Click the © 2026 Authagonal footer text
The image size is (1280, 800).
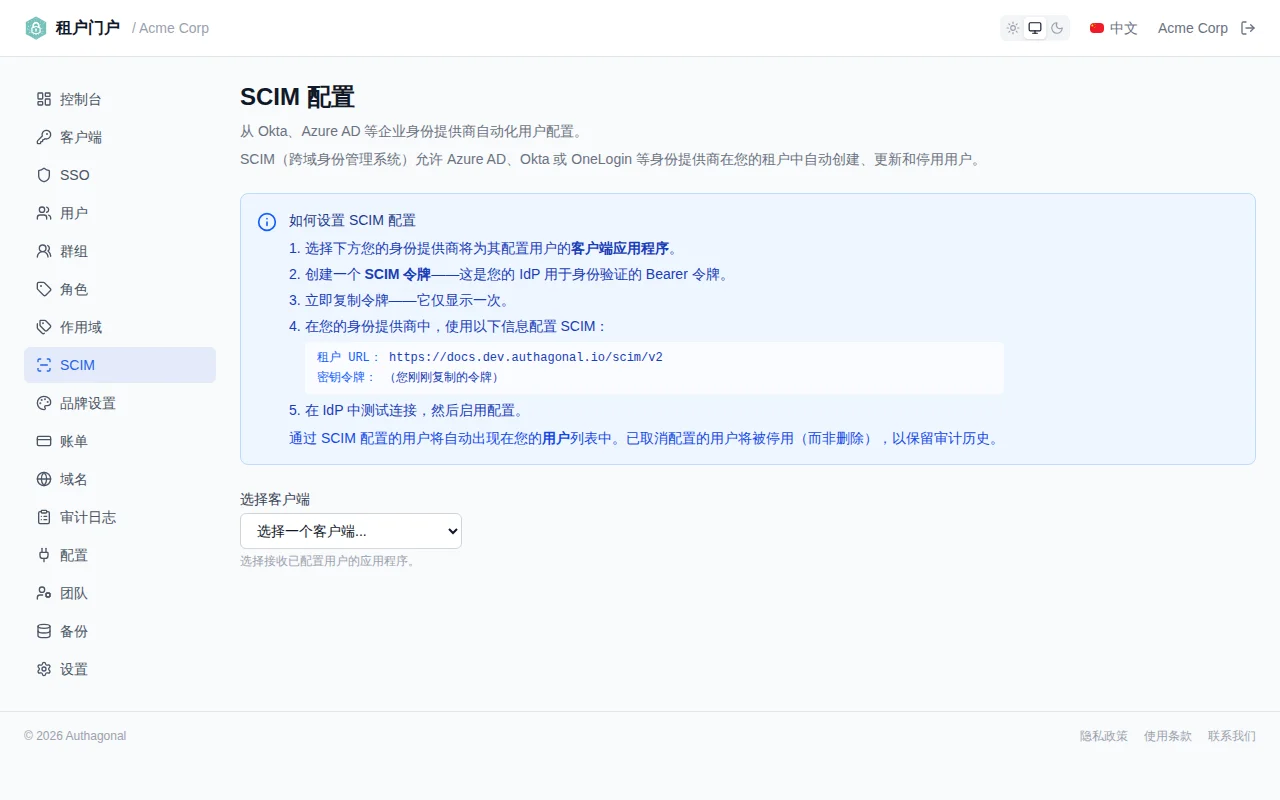tap(75, 736)
